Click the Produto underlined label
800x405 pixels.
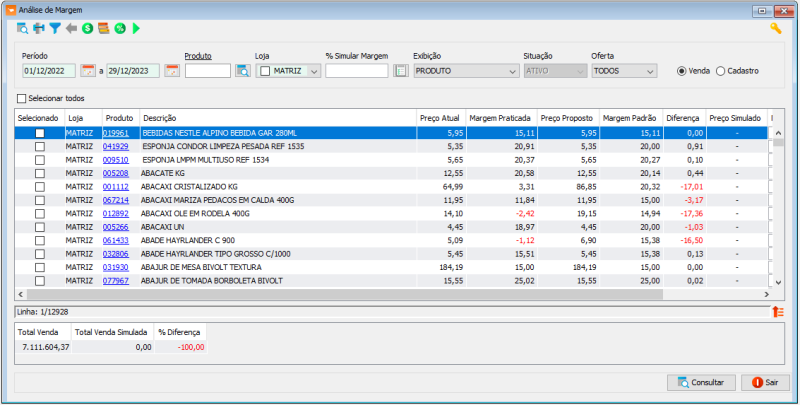(x=198, y=56)
